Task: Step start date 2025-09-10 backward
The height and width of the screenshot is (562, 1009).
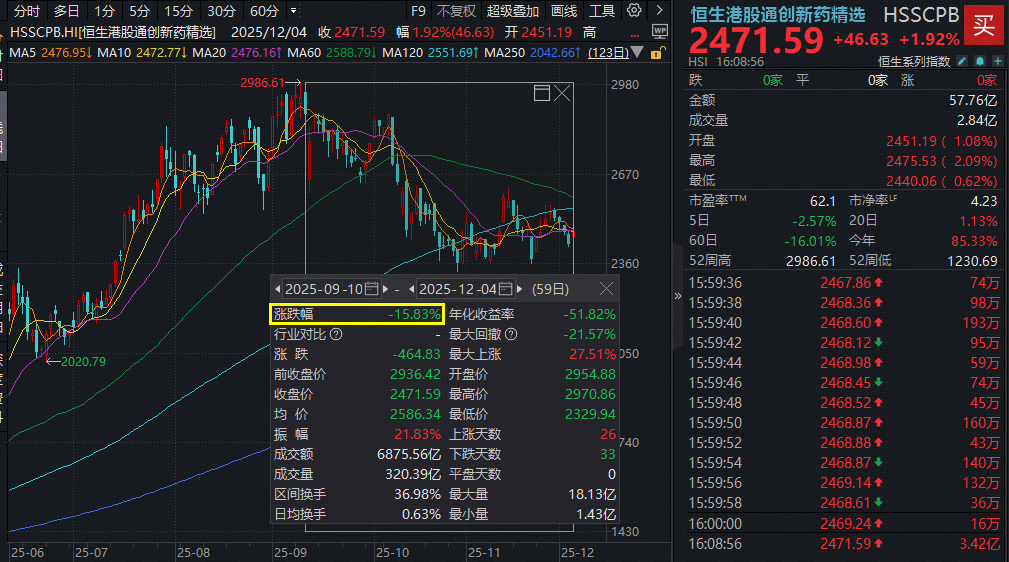Action: (277, 289)
